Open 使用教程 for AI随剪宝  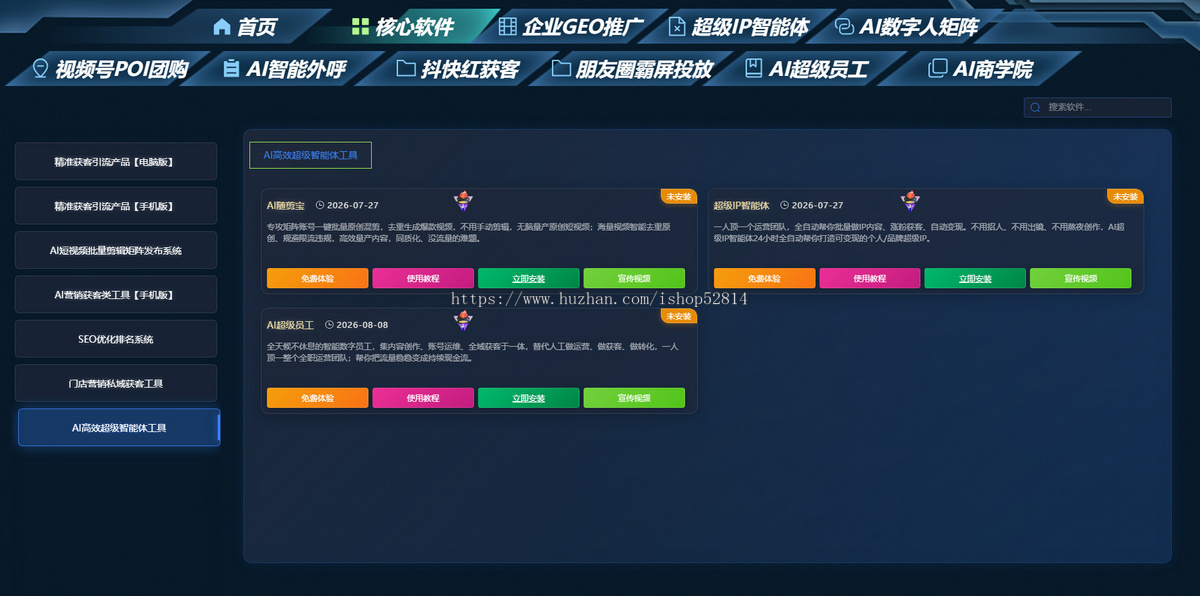point(423,278)
